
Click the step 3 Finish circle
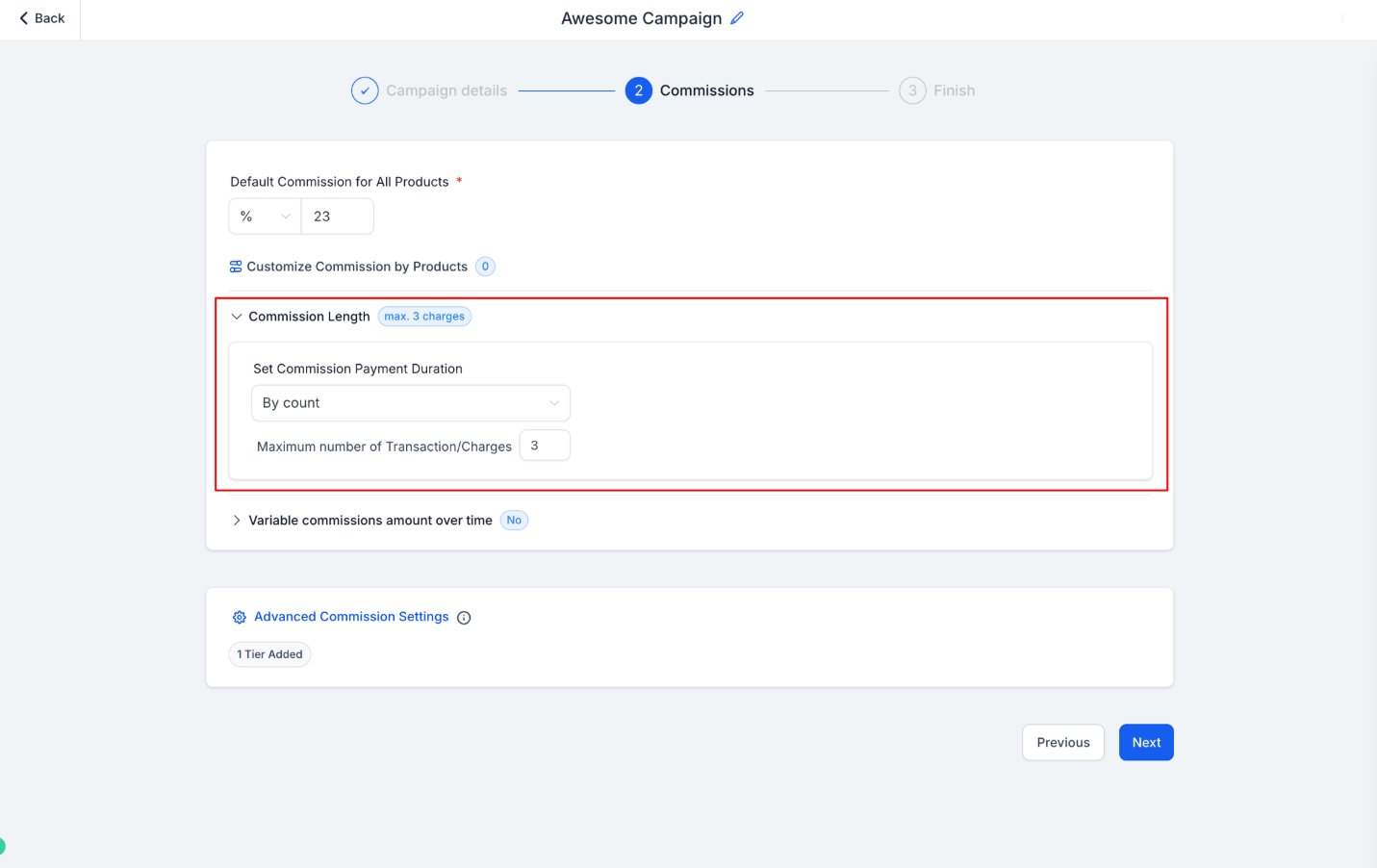click(x=912, y=90)
